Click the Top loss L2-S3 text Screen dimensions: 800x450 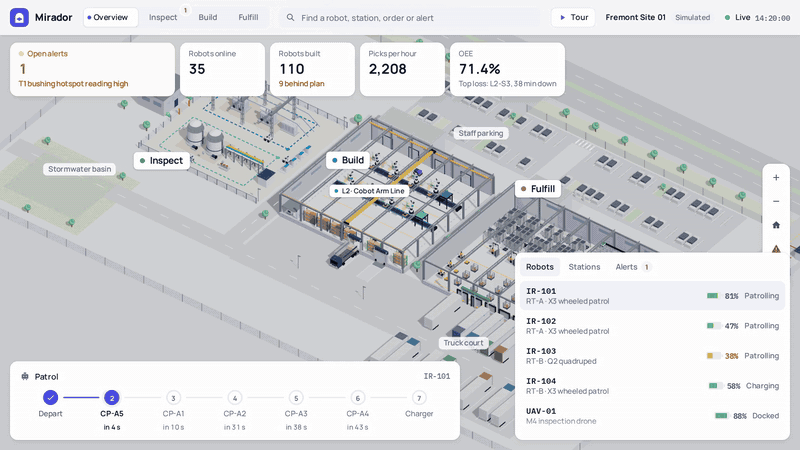coord(507,84)
